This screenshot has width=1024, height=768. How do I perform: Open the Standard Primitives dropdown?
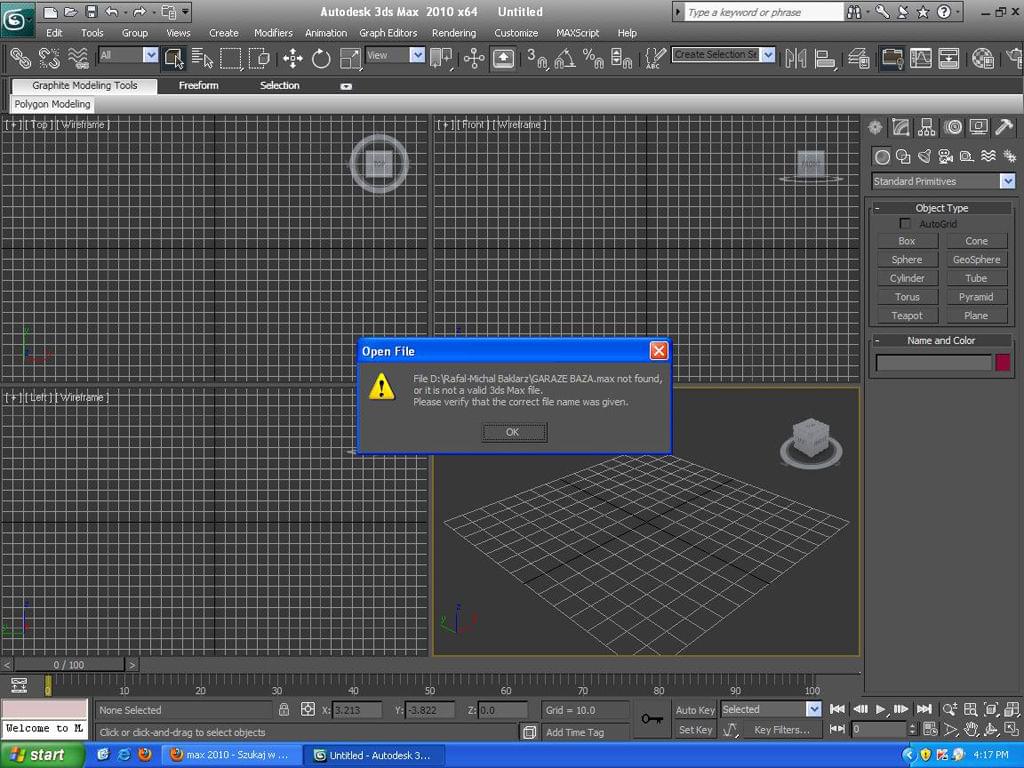1008,182
